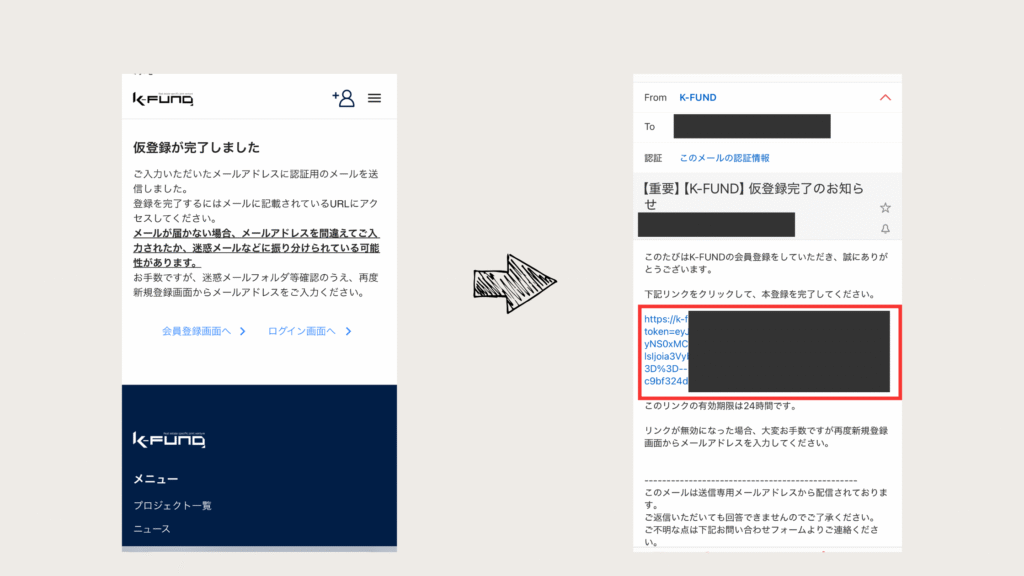Star the email with the star icon
The image size is (1024, 576).
point(885,208)
